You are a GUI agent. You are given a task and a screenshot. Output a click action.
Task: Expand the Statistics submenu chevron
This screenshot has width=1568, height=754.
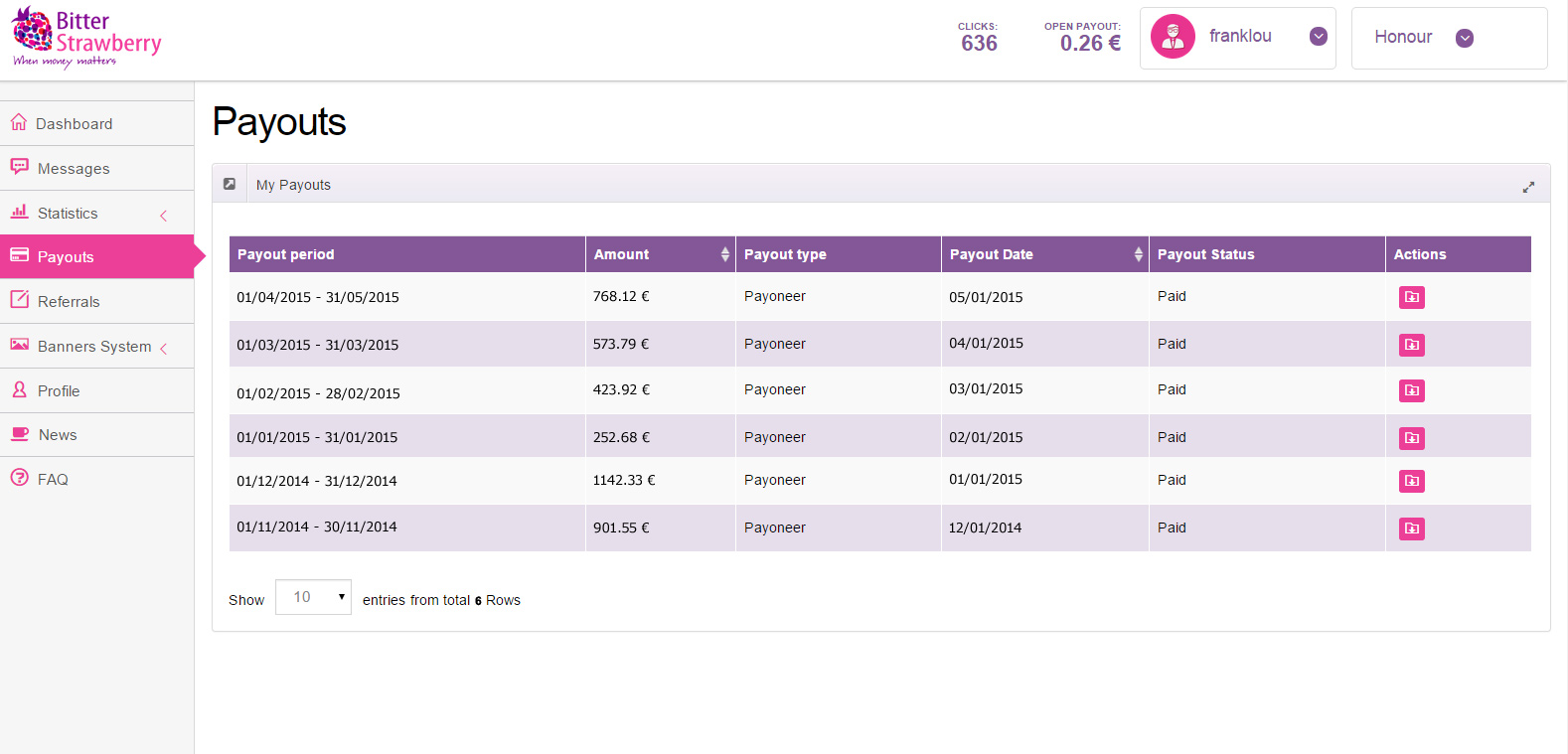pyautogui.click(x=164, y=215)
